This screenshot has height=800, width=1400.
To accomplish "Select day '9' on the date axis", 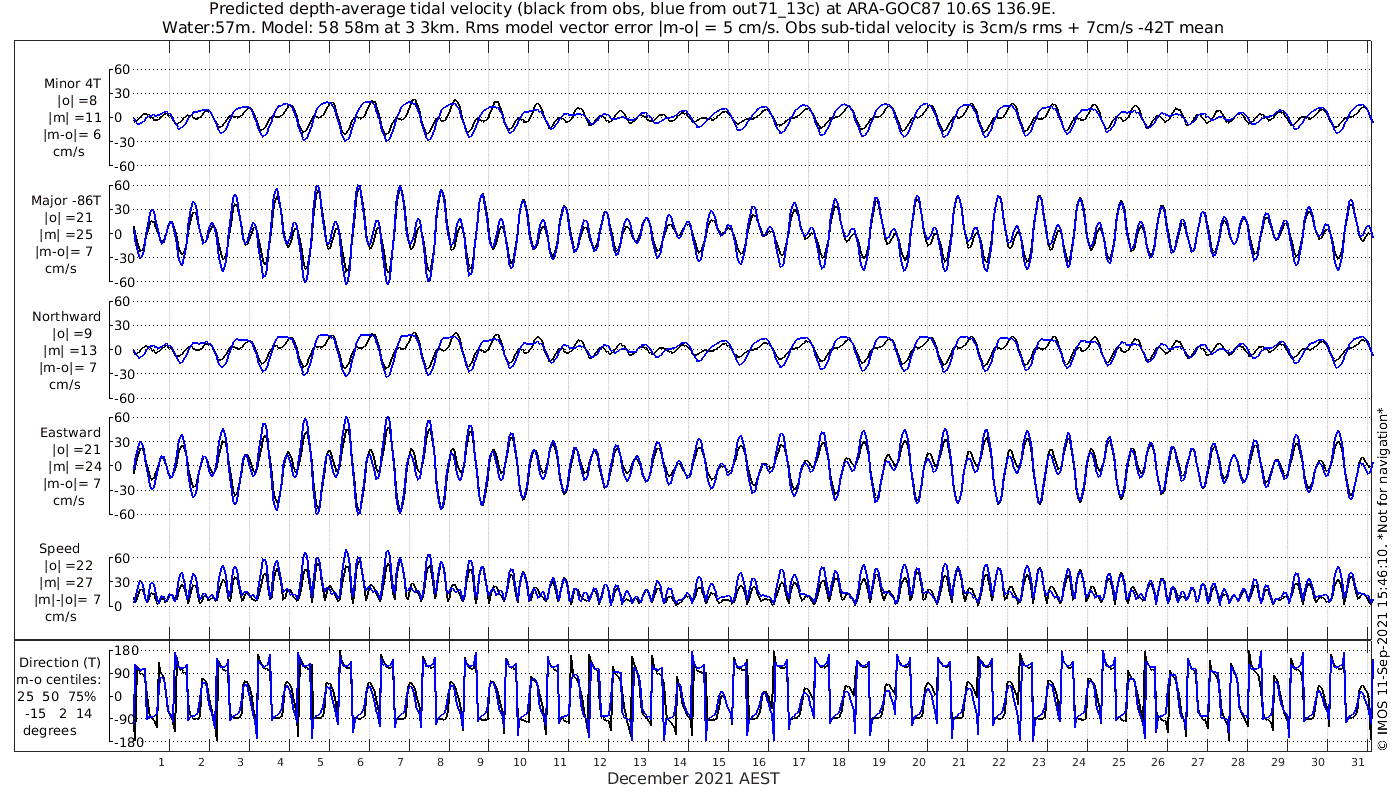I will coord(480,762).
